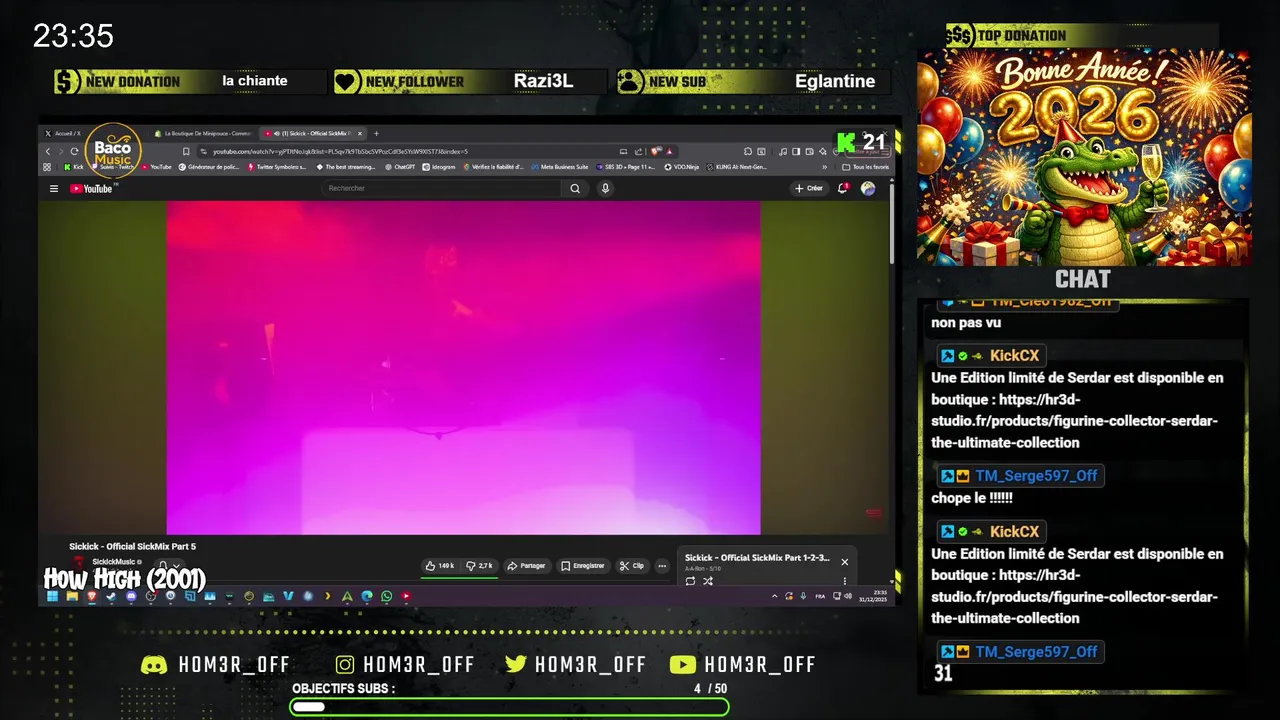Reload the YouTube page

(74, 151)
